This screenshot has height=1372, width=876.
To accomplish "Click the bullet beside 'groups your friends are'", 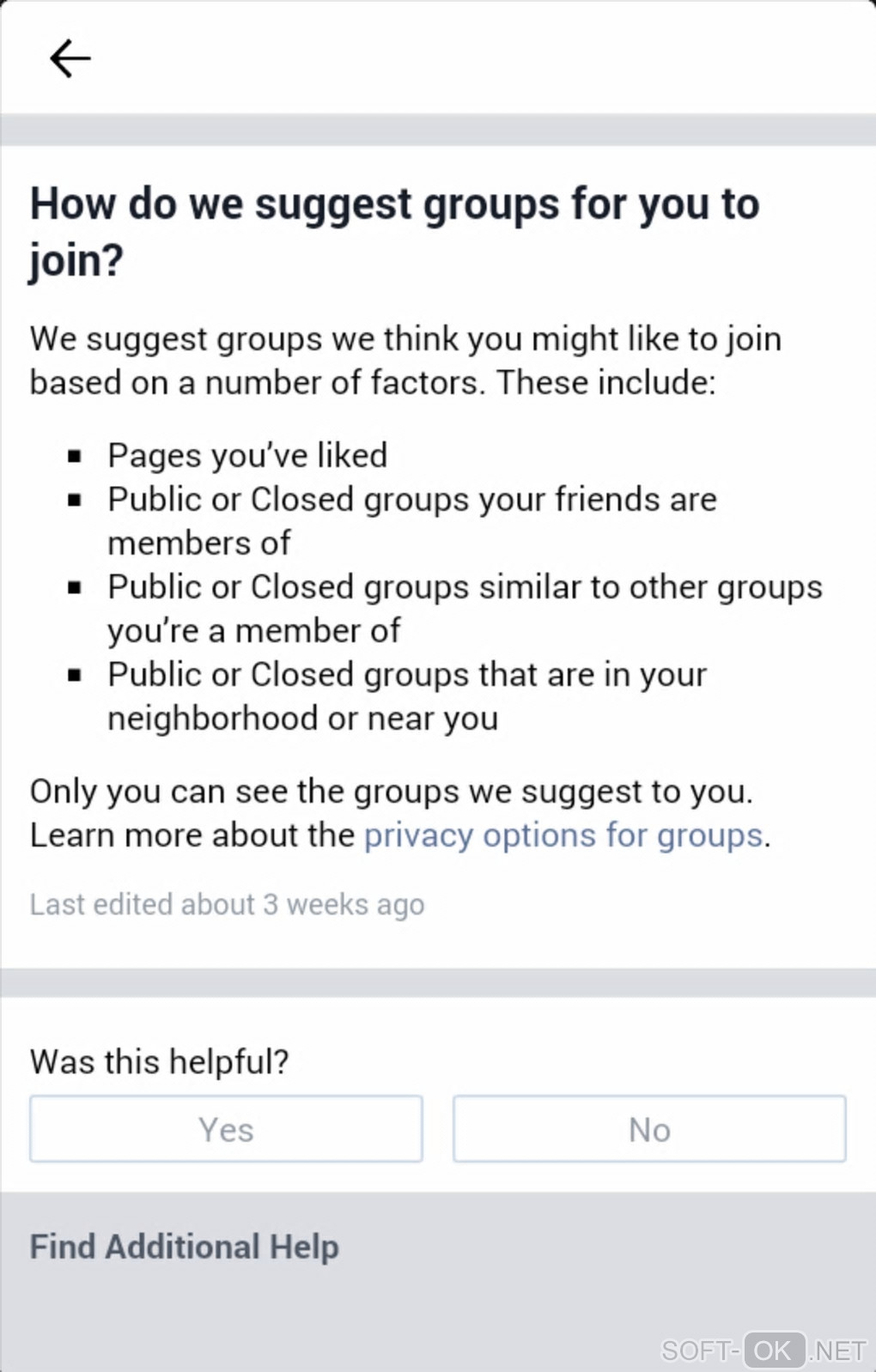I will click(75, 500).
